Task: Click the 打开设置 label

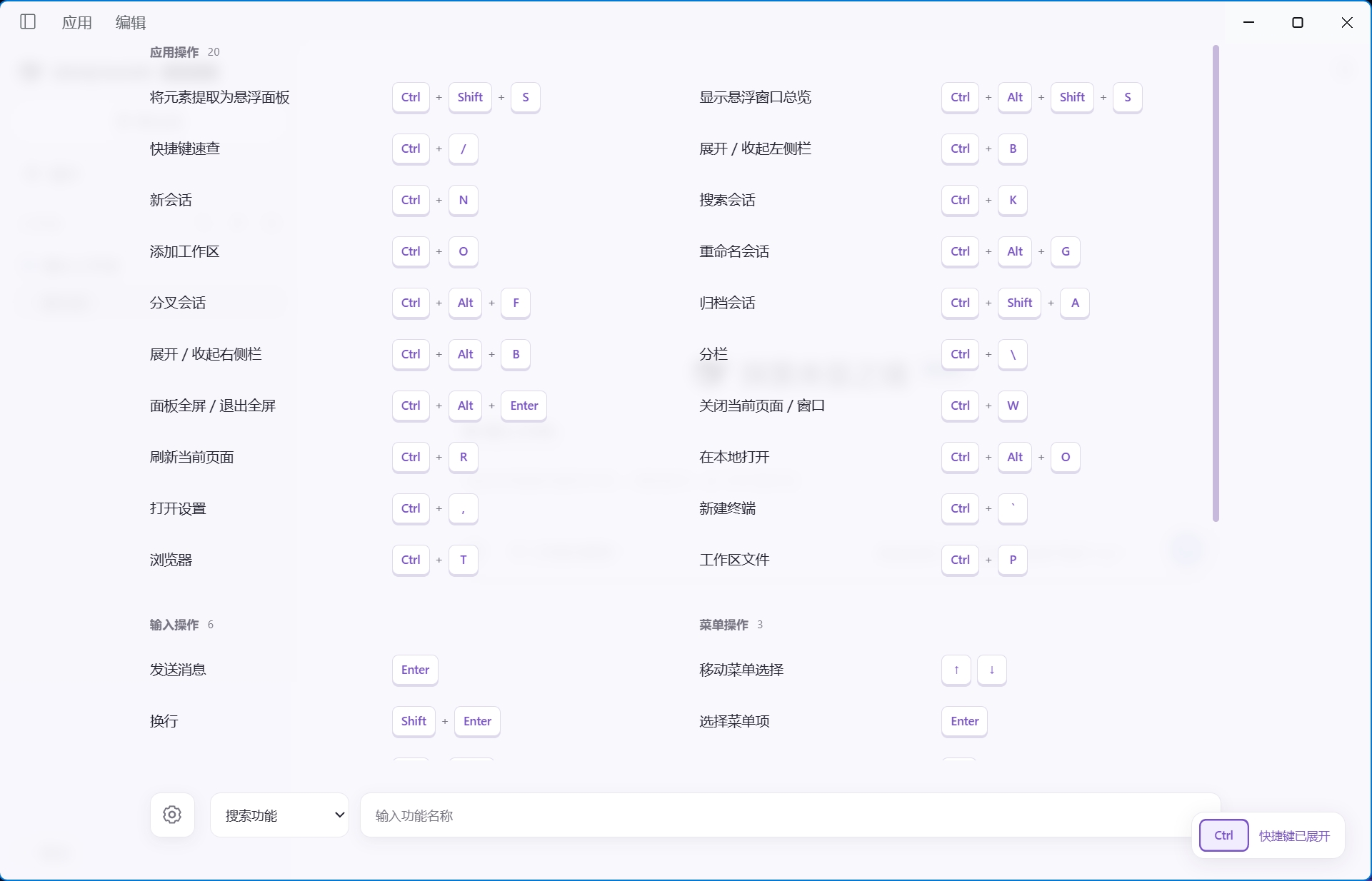Action: coord(178,508)
